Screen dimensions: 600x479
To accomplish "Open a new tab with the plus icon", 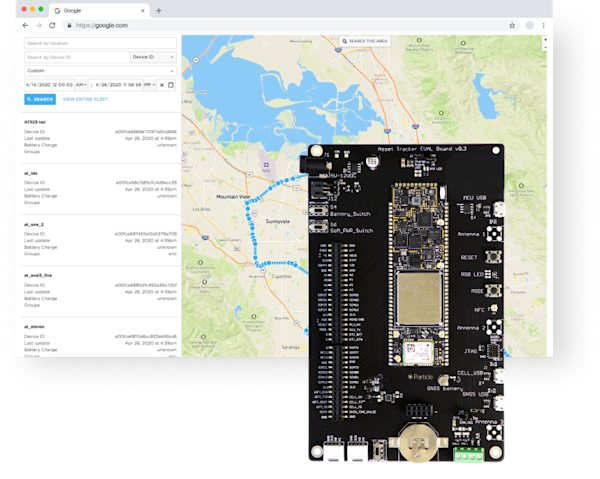I will pyautogui.click(x=158, y=11).
